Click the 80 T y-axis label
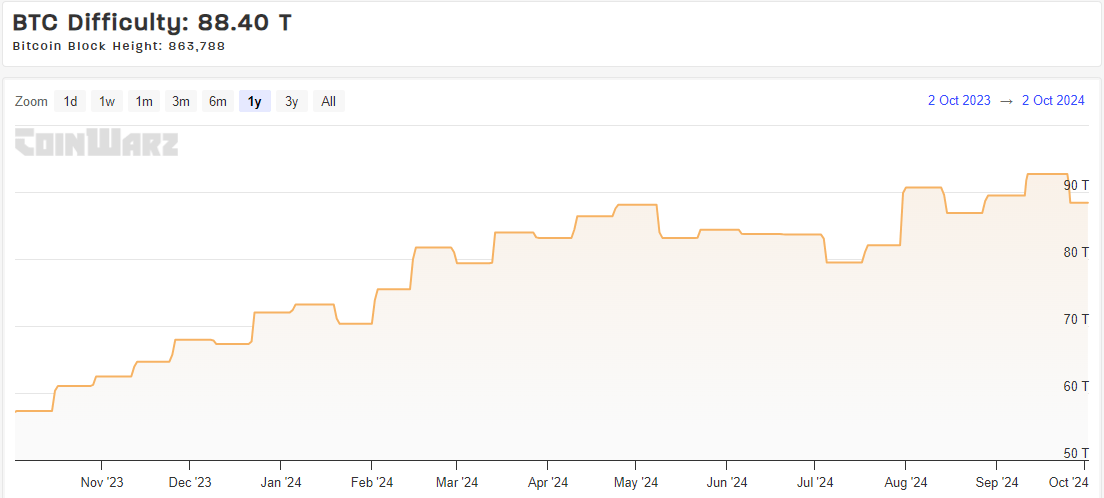The image size is (1104, 498). coord(1076,251)
